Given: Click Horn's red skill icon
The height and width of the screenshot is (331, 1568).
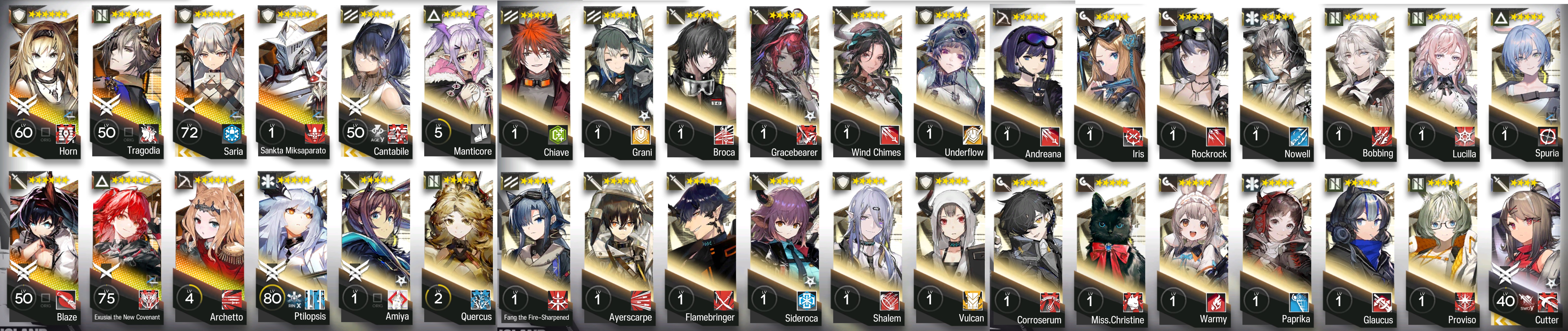Looking at the screenshot, I should pyautogui.click(x=66, y=133).
